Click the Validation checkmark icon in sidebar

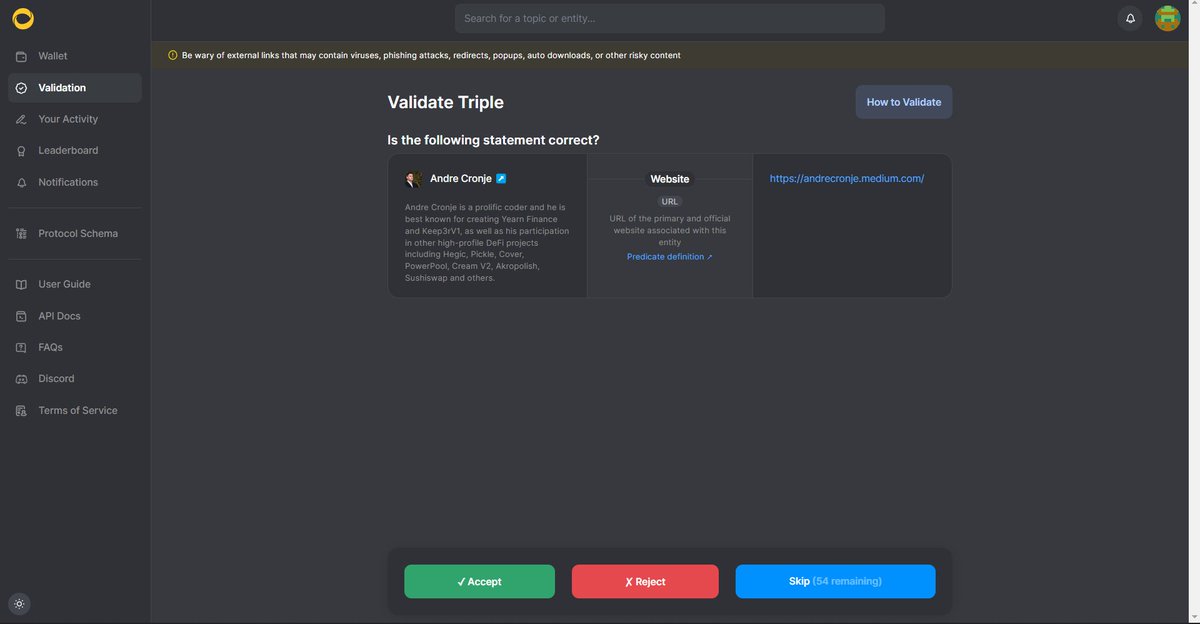pyautogui.click(x=21, y=88)
